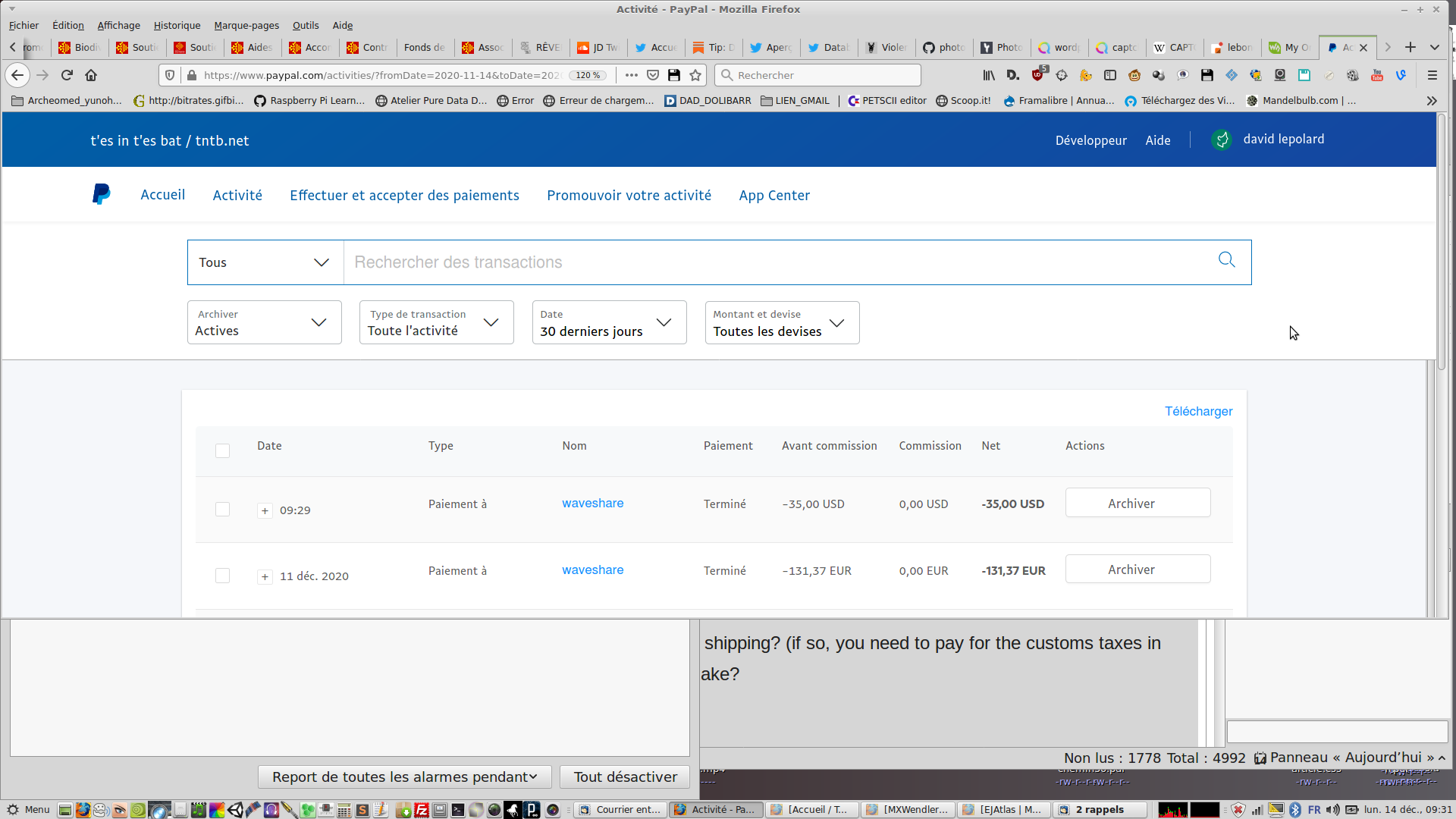
Task: Open a new tab with the plus icon
Action: [1410, 47]
